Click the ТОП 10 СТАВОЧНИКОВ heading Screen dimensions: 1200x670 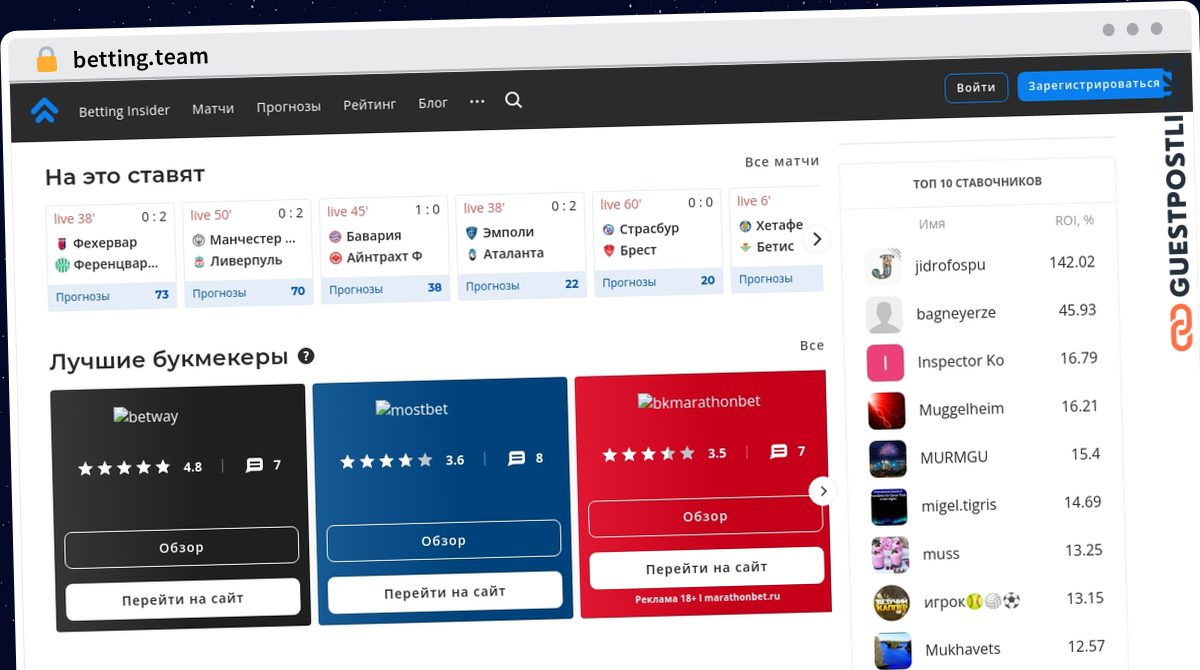point(977,182)
